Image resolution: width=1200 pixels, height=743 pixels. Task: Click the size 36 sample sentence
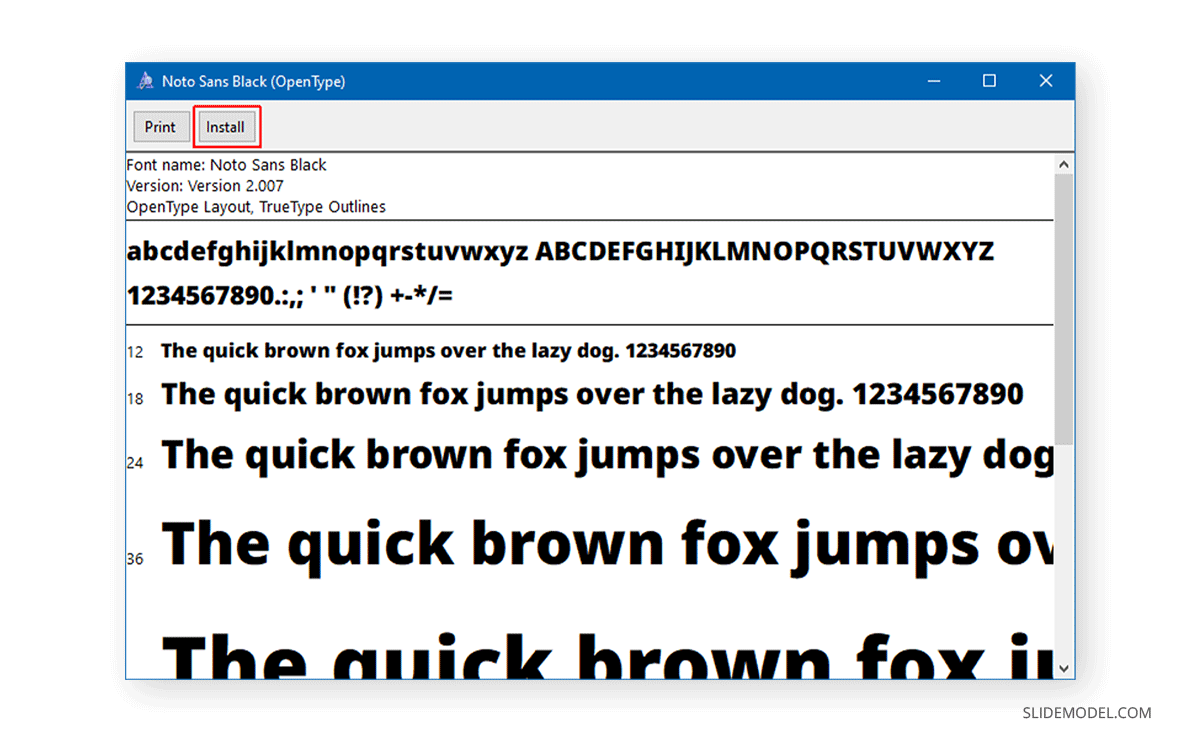pyautogui.click(x=607, y=546)
